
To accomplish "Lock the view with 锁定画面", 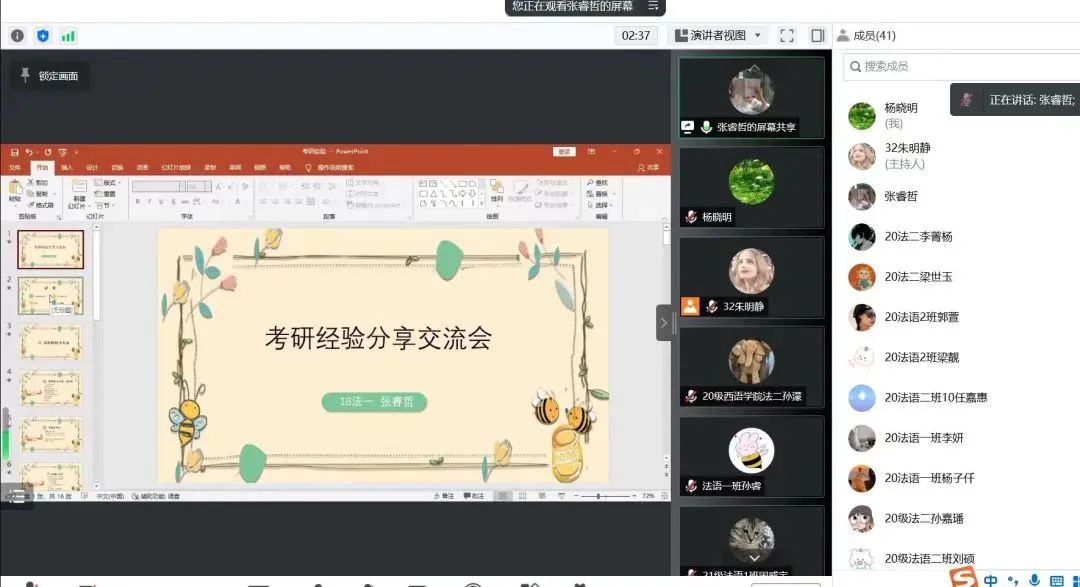I will click(49, 76).
